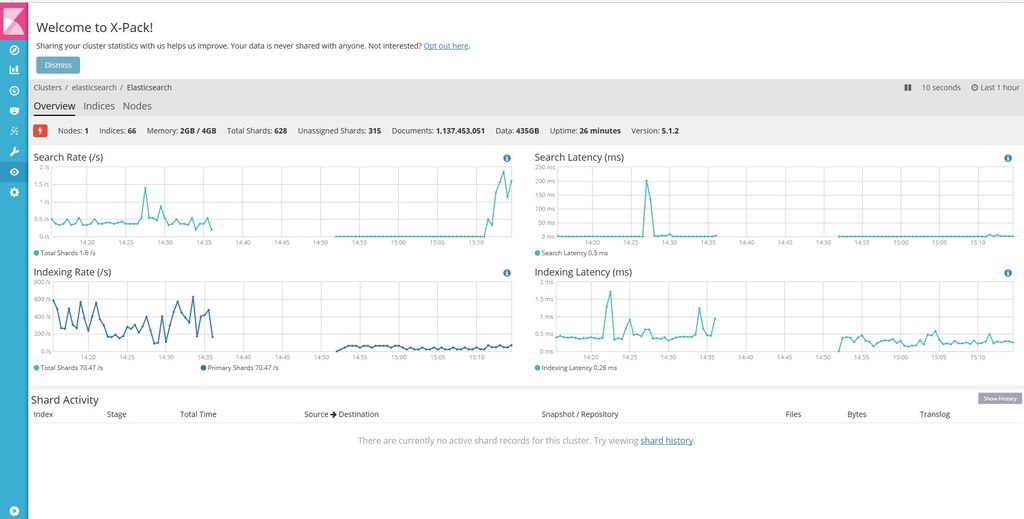Click the Files column header
Screen dimensions: 1024x519
click(793, 414)
